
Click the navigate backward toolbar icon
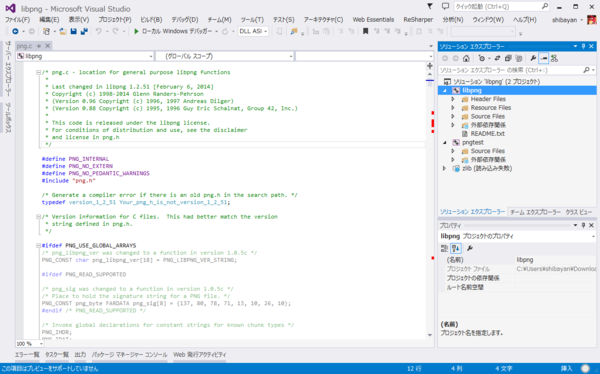(x=15, y=31)
